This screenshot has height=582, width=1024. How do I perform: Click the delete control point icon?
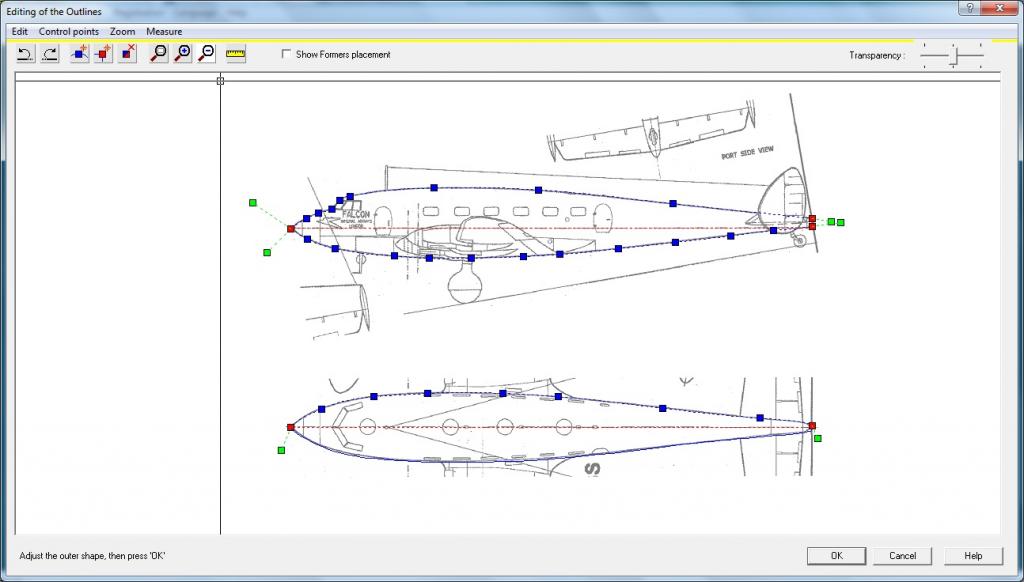click(x=127, y=54)
